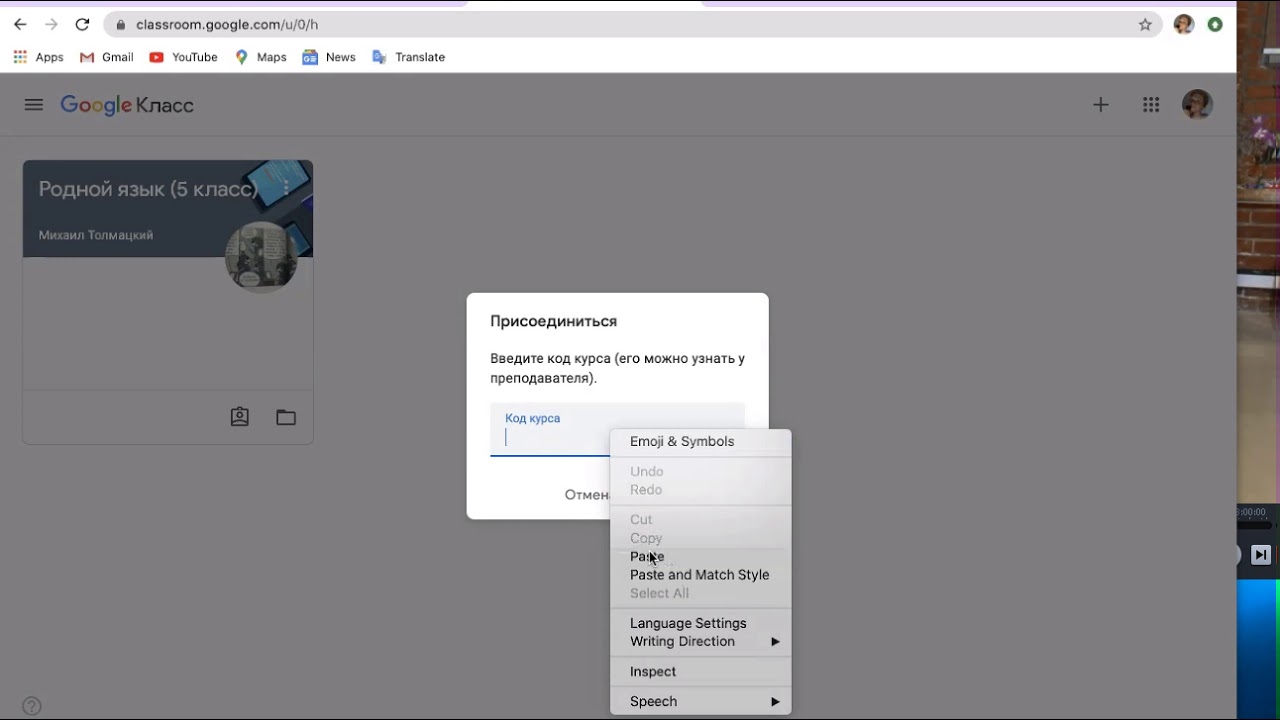The image size is (1280, 720).
Task: Choose Emoji & Symbols from context menu
Action: click(700, 441)
